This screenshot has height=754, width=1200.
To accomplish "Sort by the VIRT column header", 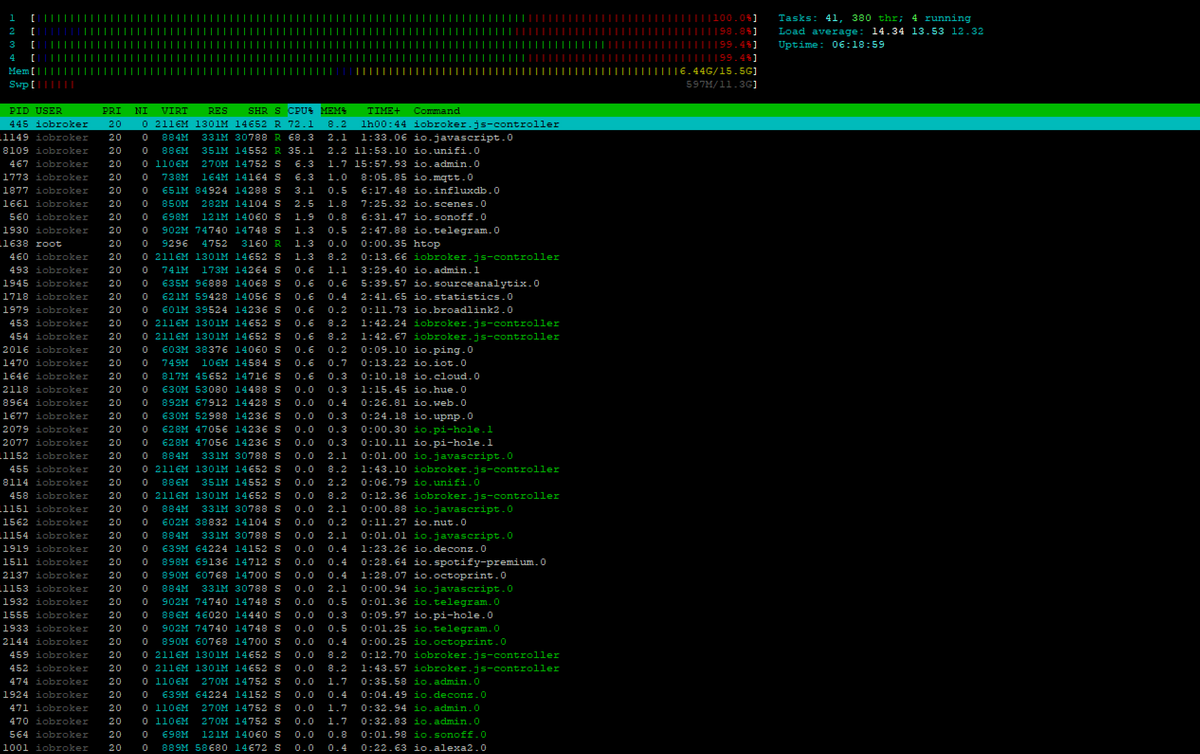I will (x=175, y=111).
